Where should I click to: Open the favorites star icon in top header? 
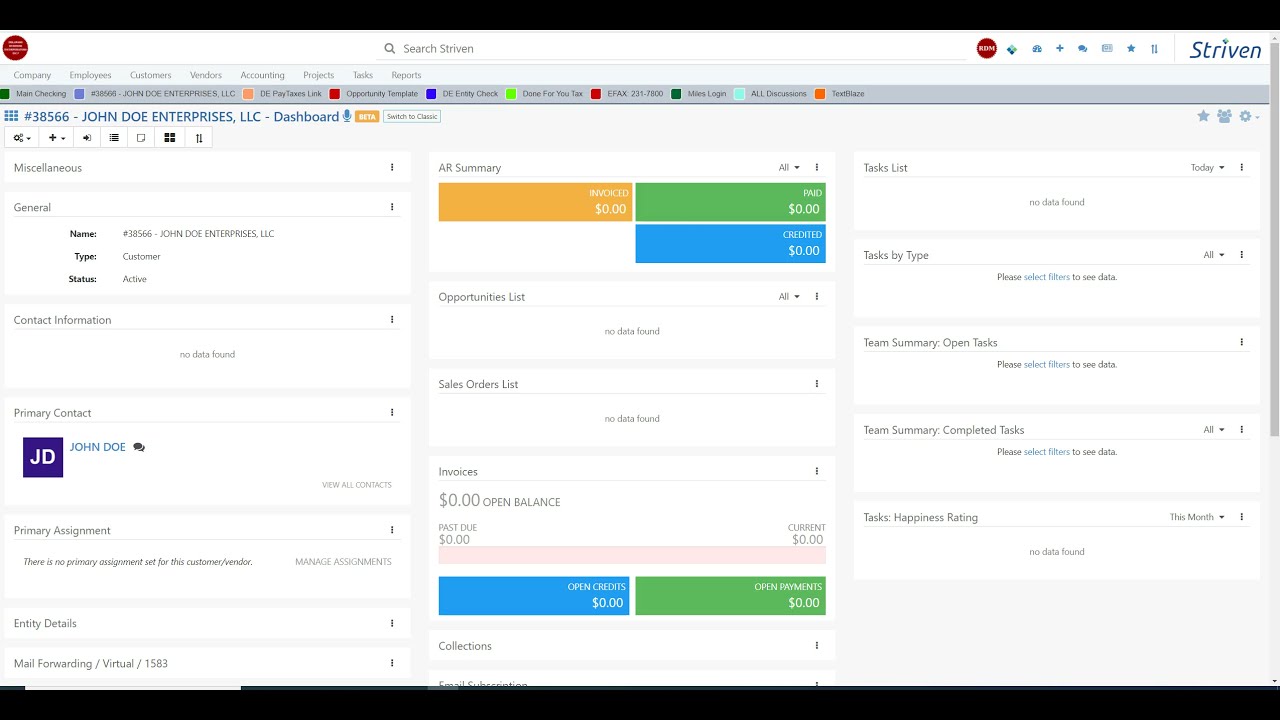point(1131,48)
